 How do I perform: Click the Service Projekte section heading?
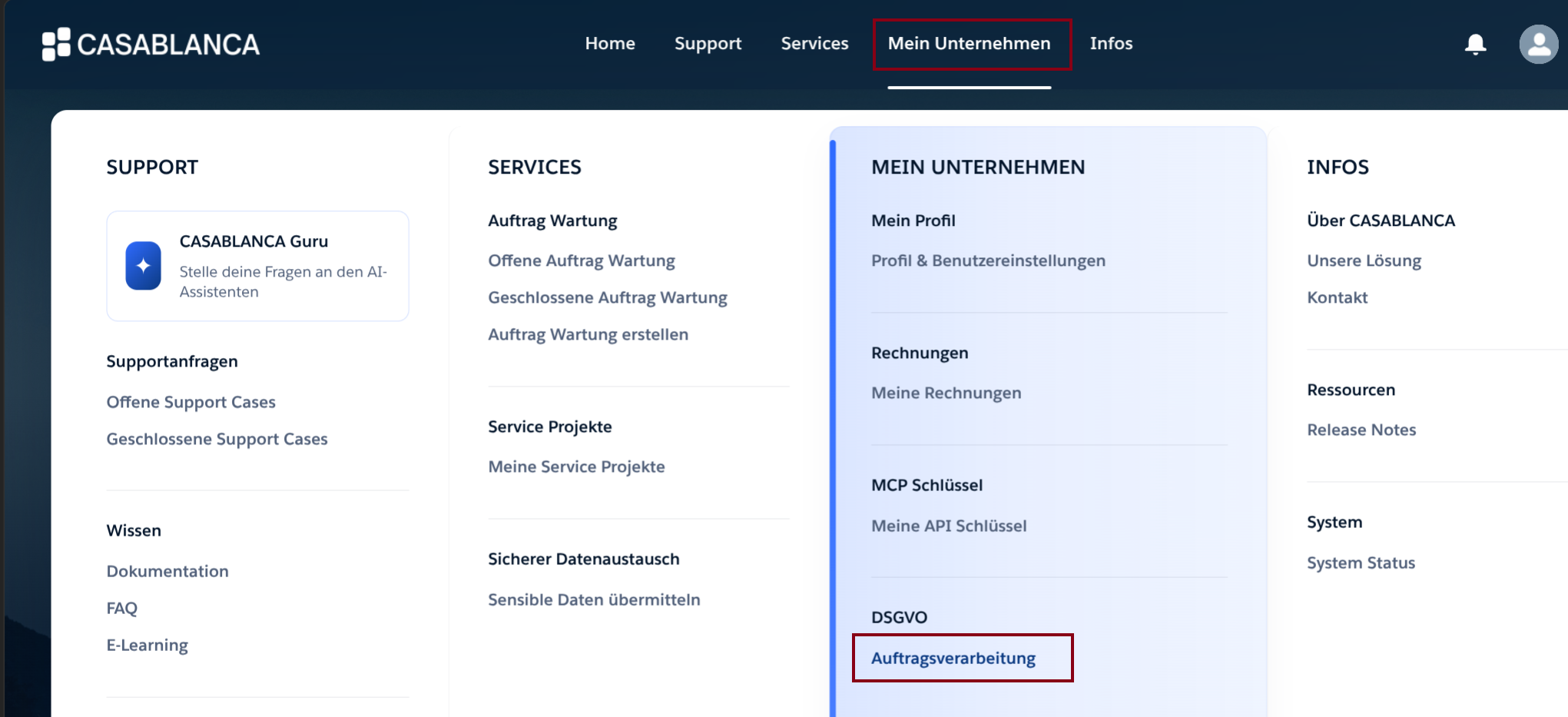pos(550,427)
